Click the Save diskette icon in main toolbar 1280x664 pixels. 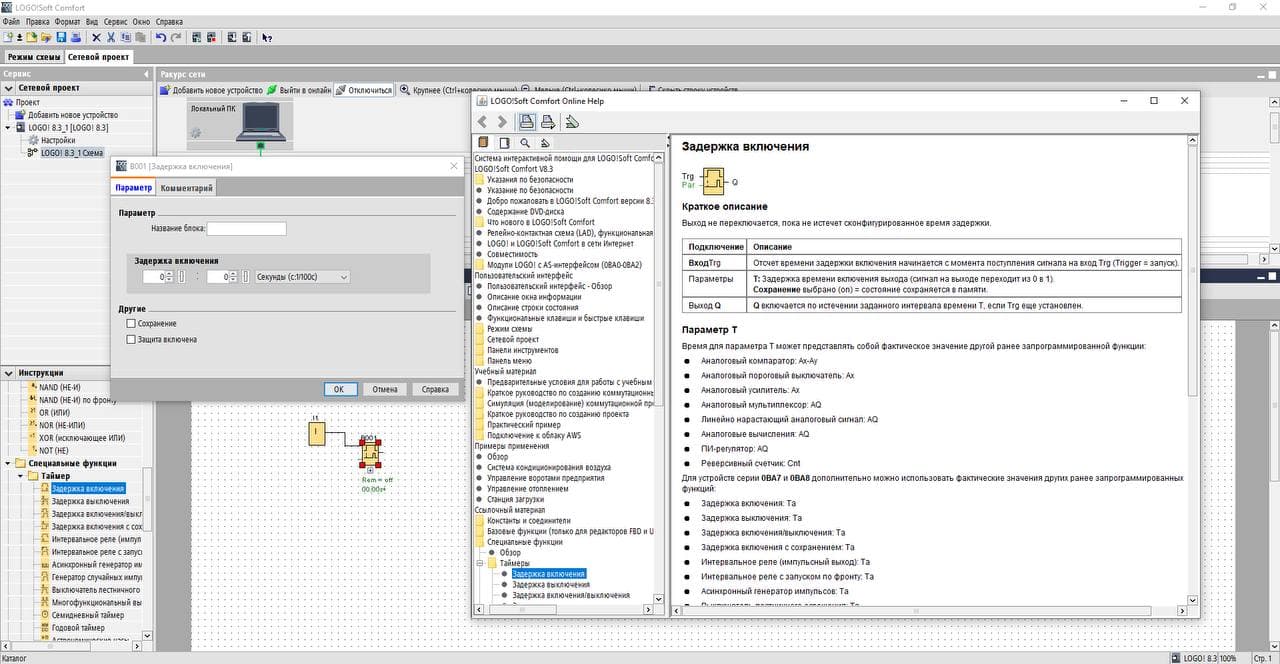click(61, 38)
